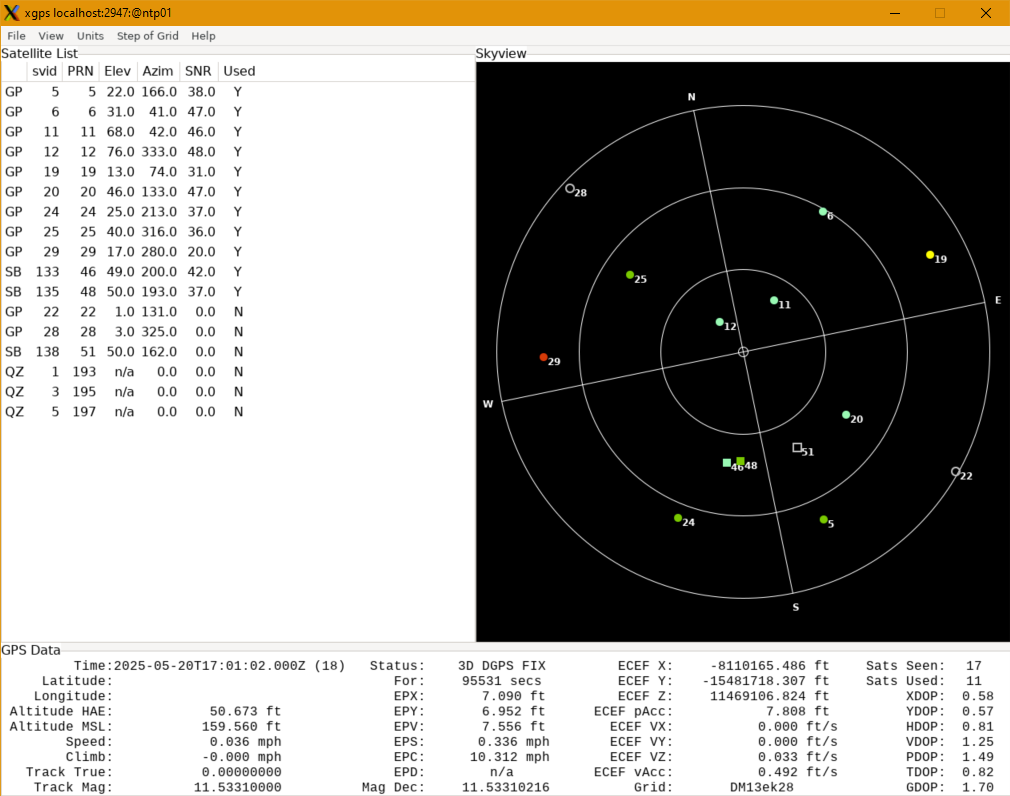Click the Grid value DM13ek28
This screenshot has height=796, width=1010.
pos(762,788)
